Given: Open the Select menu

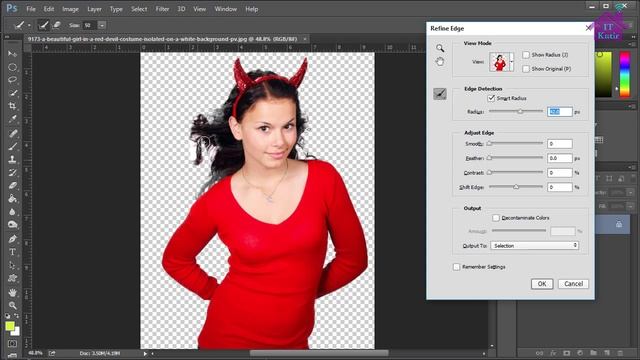Looking at the screenshot, I should point(139,9).
